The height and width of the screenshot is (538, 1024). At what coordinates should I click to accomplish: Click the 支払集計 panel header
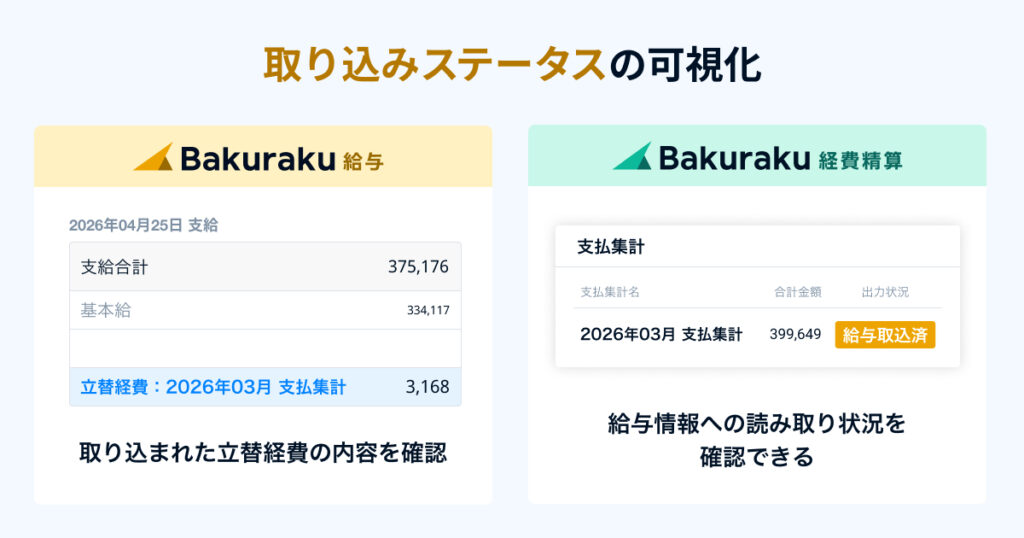point(611,247)
